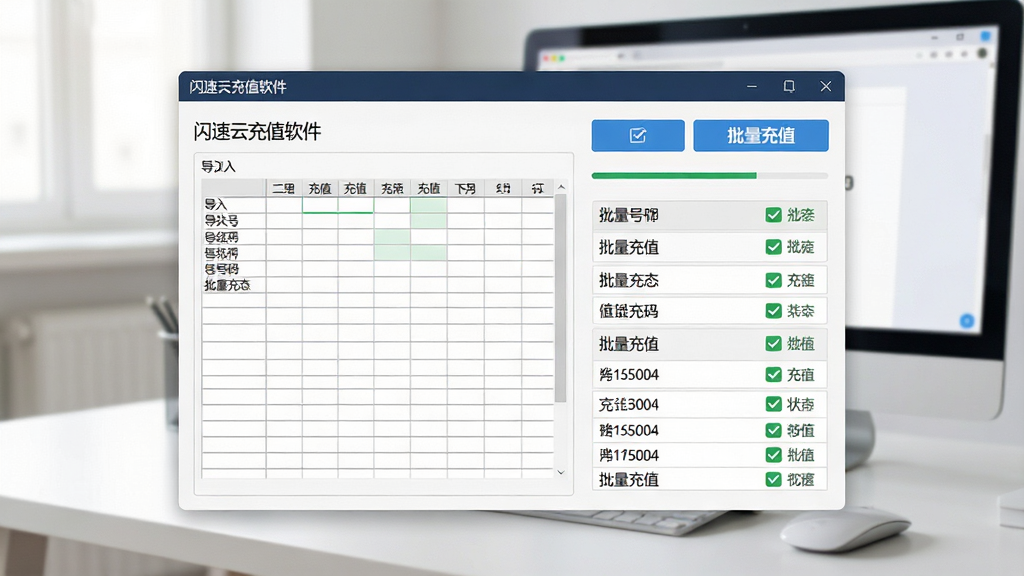Click the table's scroll up arrow
The height and width of the screenshot is (576, 1024).
click(x=561, y=187)
